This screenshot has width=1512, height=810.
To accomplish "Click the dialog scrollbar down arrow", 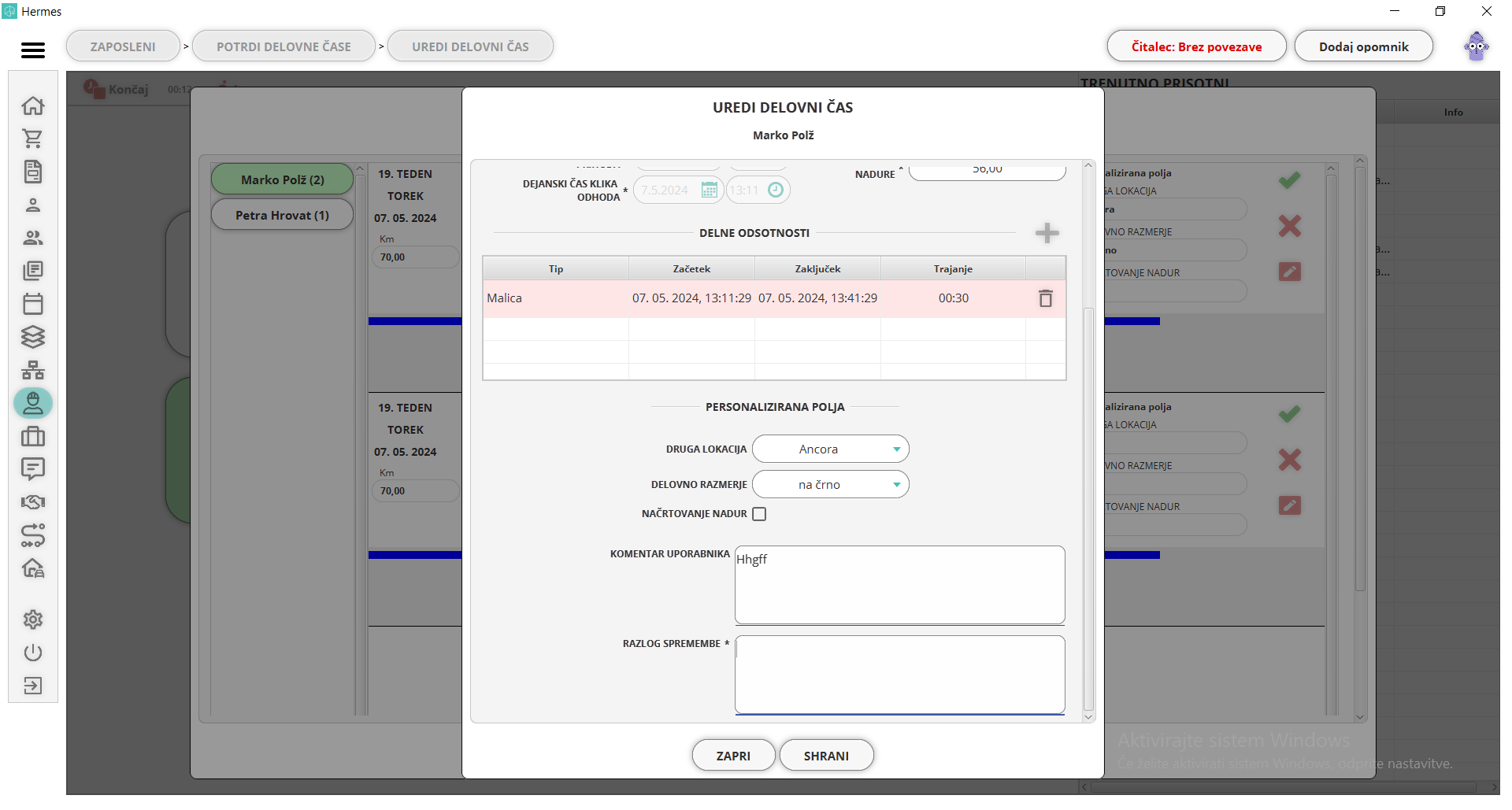I will click(x=1088, y=716).
